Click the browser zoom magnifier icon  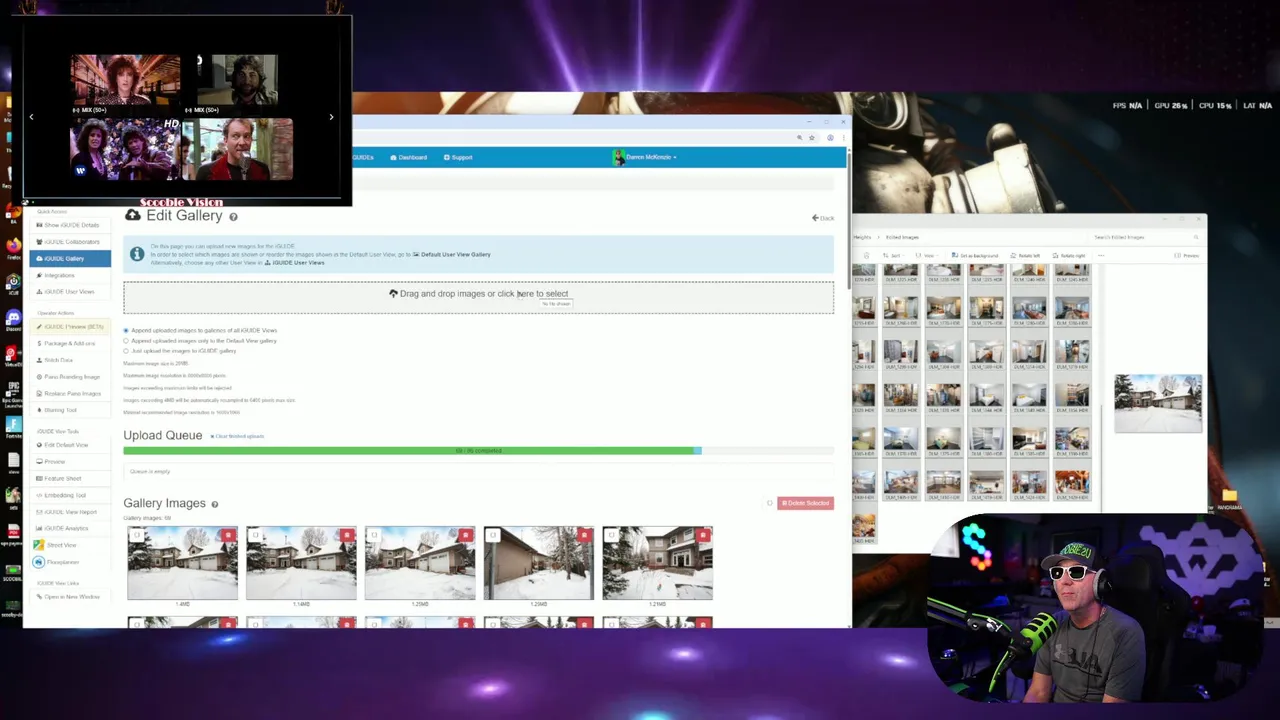[x=799, y=137]
